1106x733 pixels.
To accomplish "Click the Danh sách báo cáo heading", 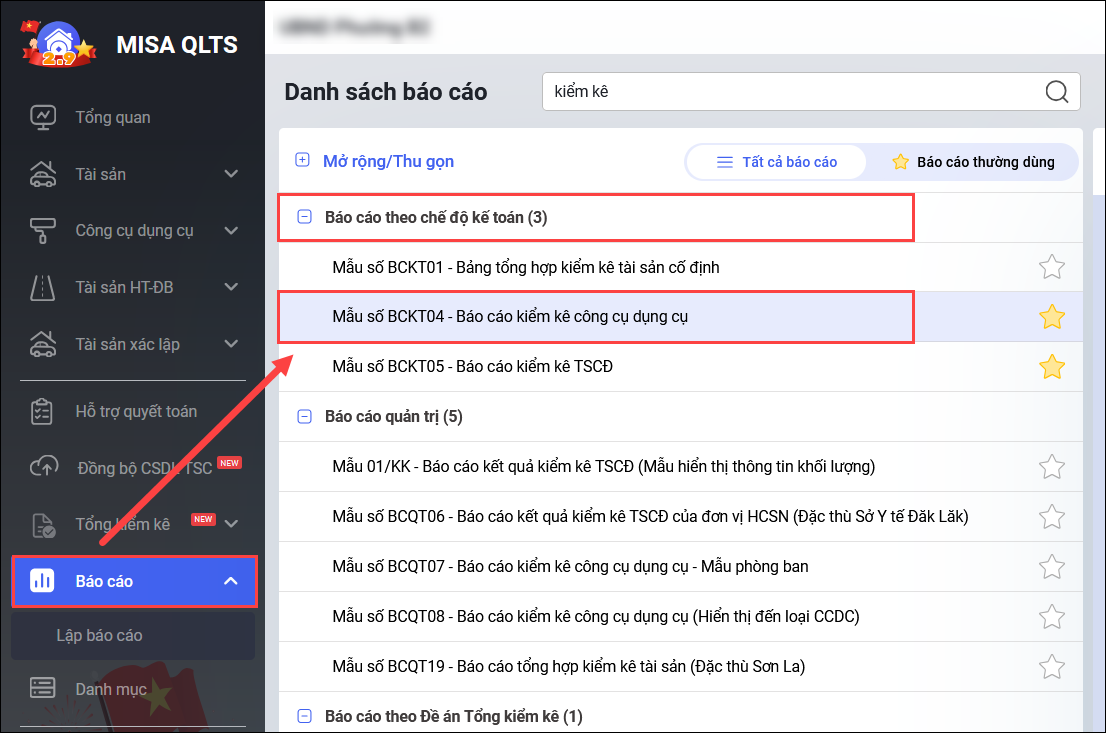I will (x=386, y=92).
